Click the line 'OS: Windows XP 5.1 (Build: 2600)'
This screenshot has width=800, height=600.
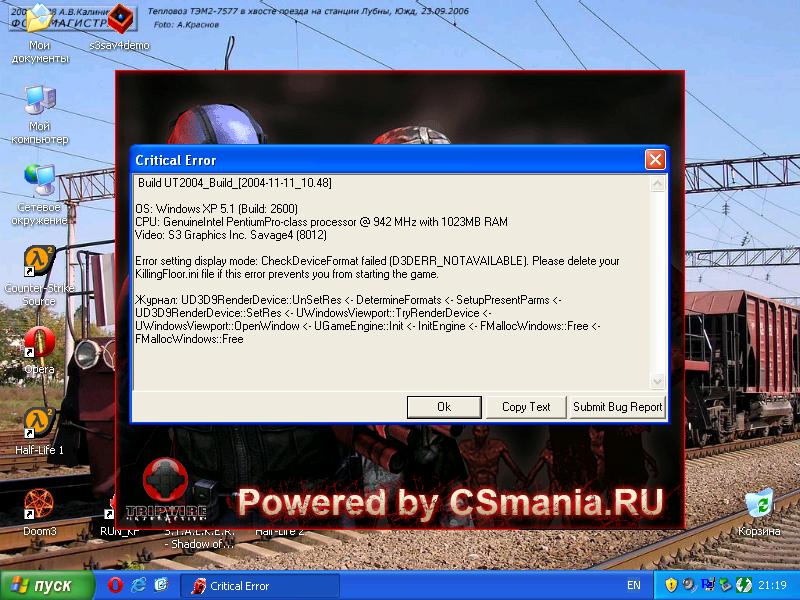click(x=216, y=209)
